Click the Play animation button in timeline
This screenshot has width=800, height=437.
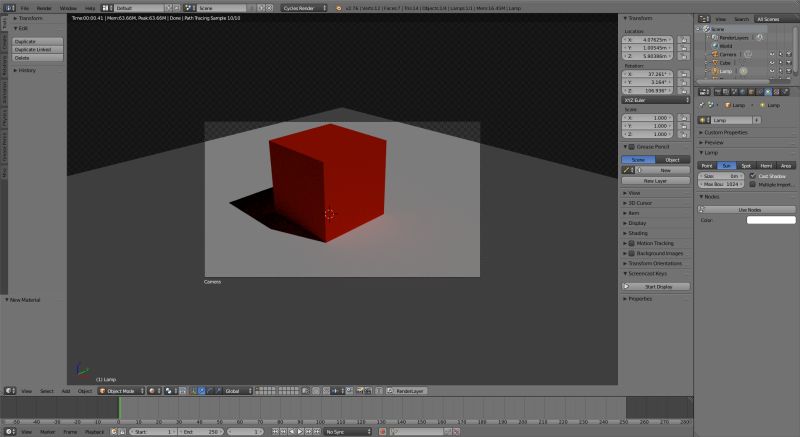click(300, 432)
